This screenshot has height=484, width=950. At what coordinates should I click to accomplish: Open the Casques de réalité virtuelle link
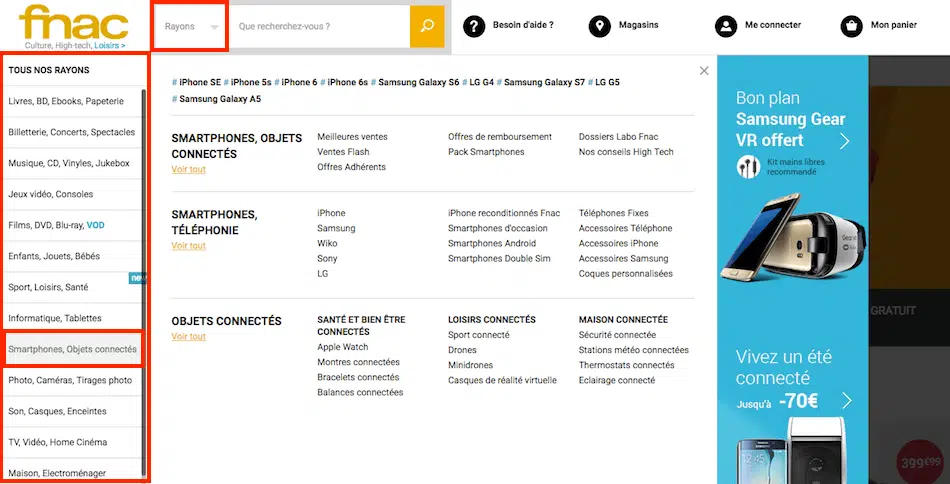(x=502, y=380)
